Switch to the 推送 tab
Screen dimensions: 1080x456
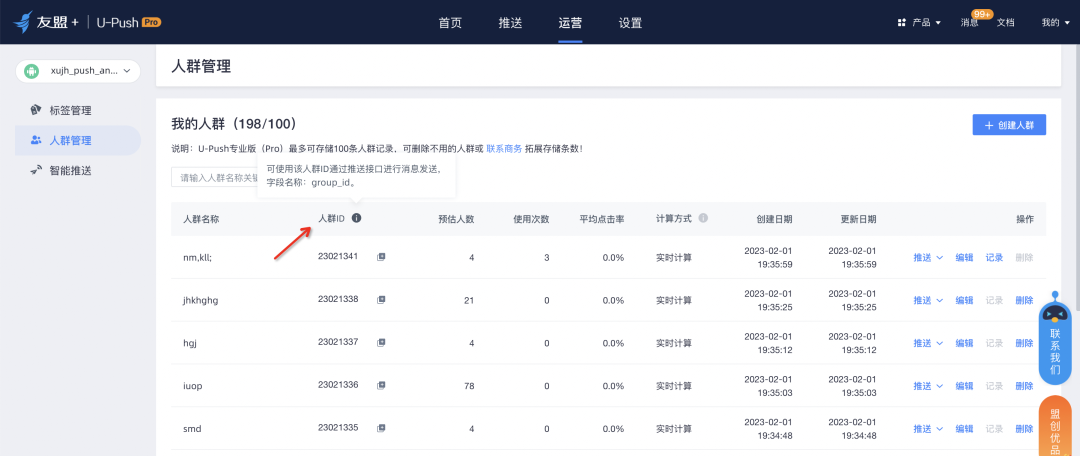510,23
